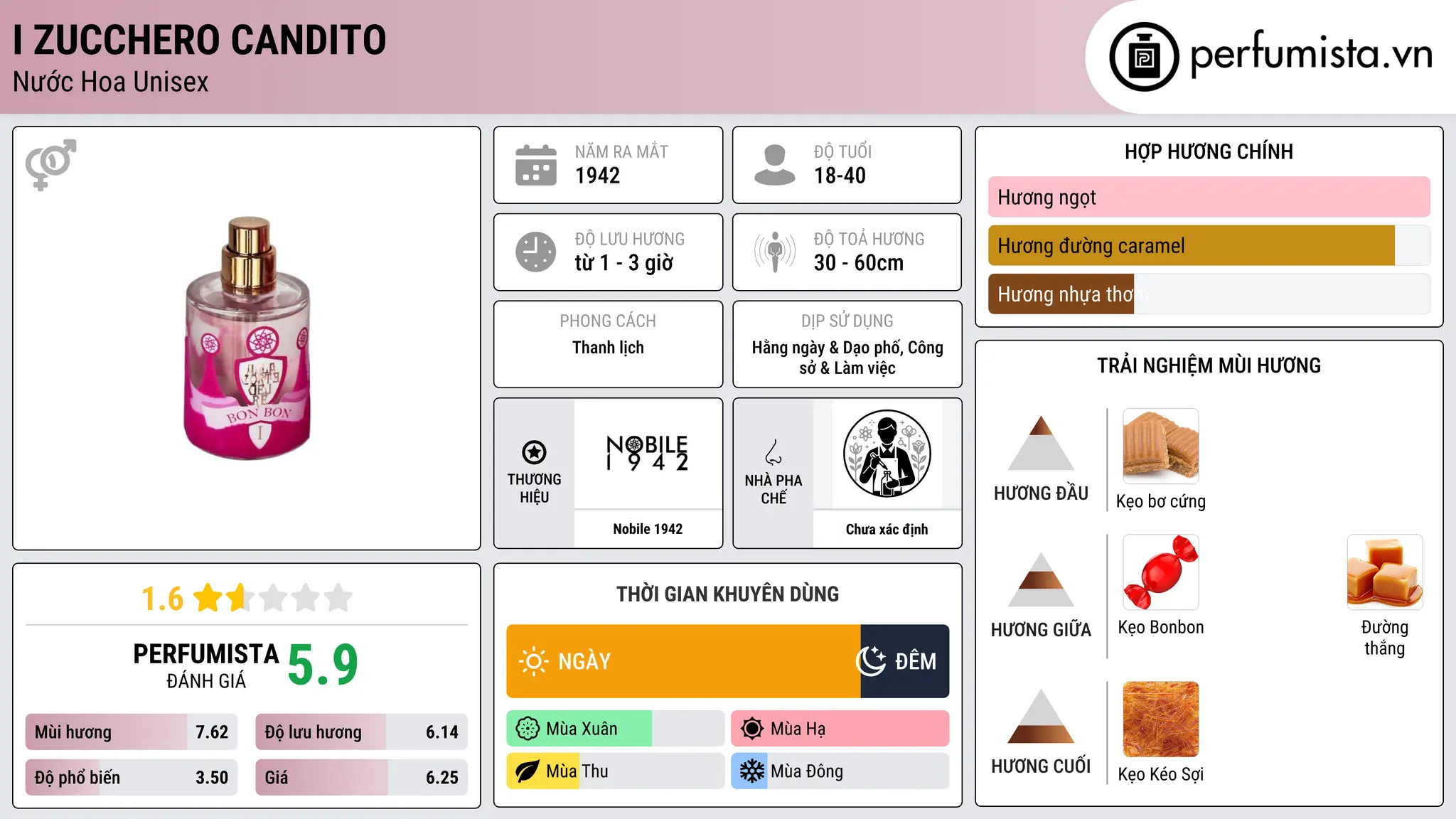Click the Nobile 1942 brand logo

(x=647, y=454)
